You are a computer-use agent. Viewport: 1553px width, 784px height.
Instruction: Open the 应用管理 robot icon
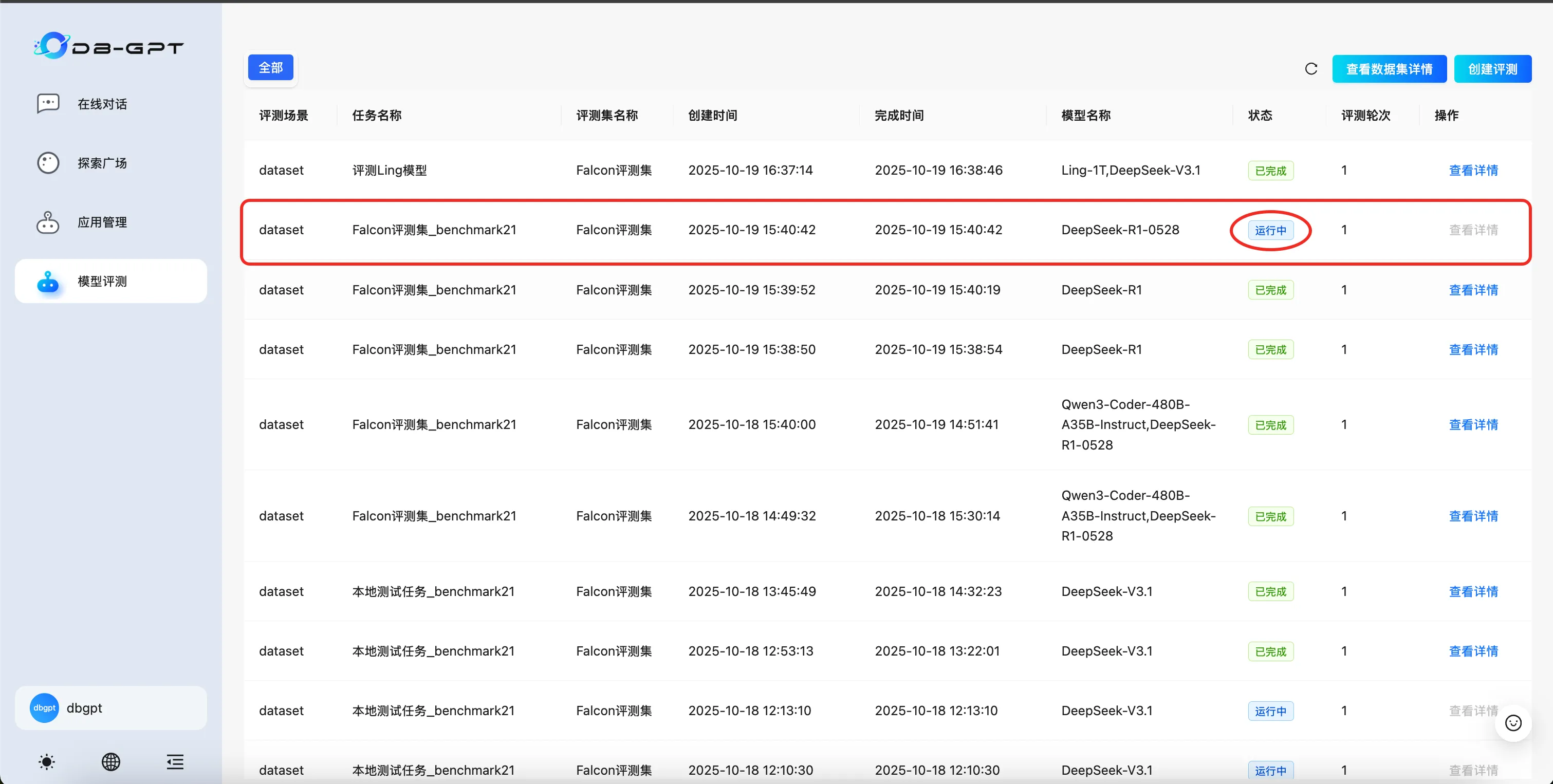point(48,222)
